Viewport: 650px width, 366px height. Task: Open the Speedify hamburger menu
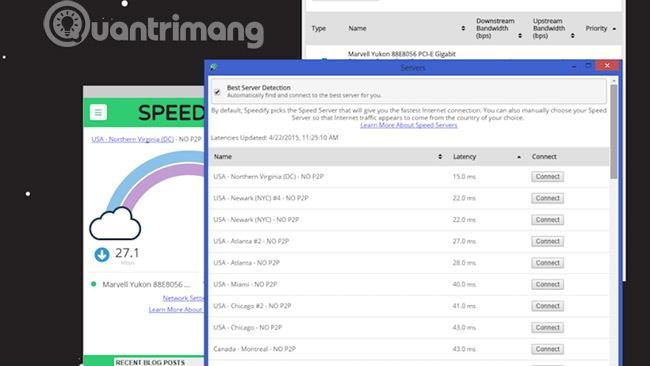[x=98, y=112]
